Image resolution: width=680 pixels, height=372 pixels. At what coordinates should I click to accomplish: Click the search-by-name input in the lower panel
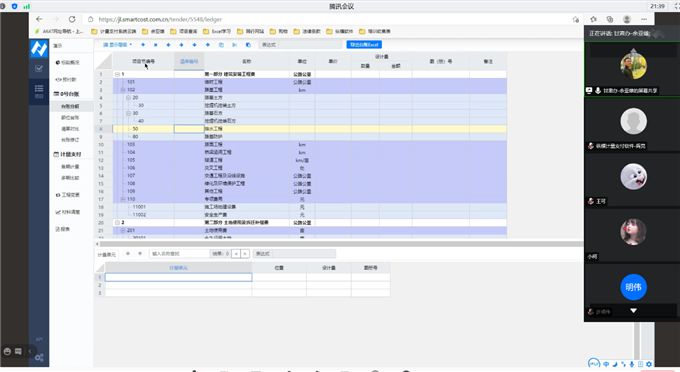[179, 254]
